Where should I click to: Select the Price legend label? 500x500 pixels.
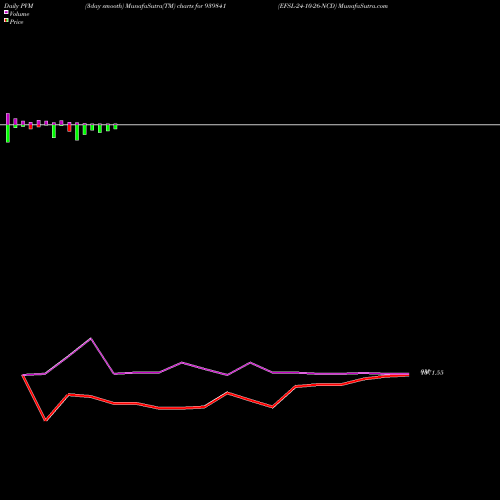coord(16,22)
